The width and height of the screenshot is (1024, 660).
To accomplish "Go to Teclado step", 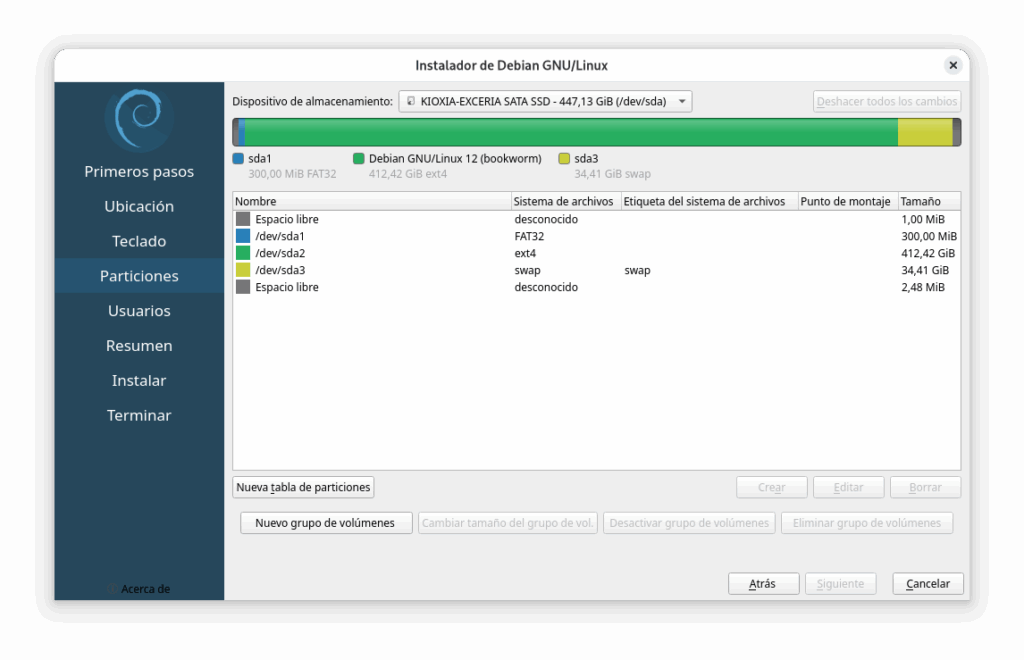I will coord(139,242).
